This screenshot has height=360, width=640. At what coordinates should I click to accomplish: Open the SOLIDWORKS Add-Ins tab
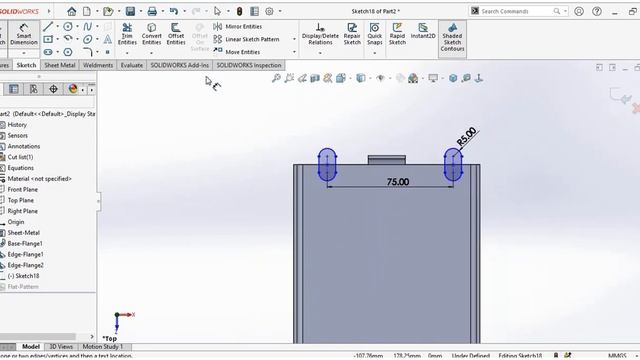180,65
